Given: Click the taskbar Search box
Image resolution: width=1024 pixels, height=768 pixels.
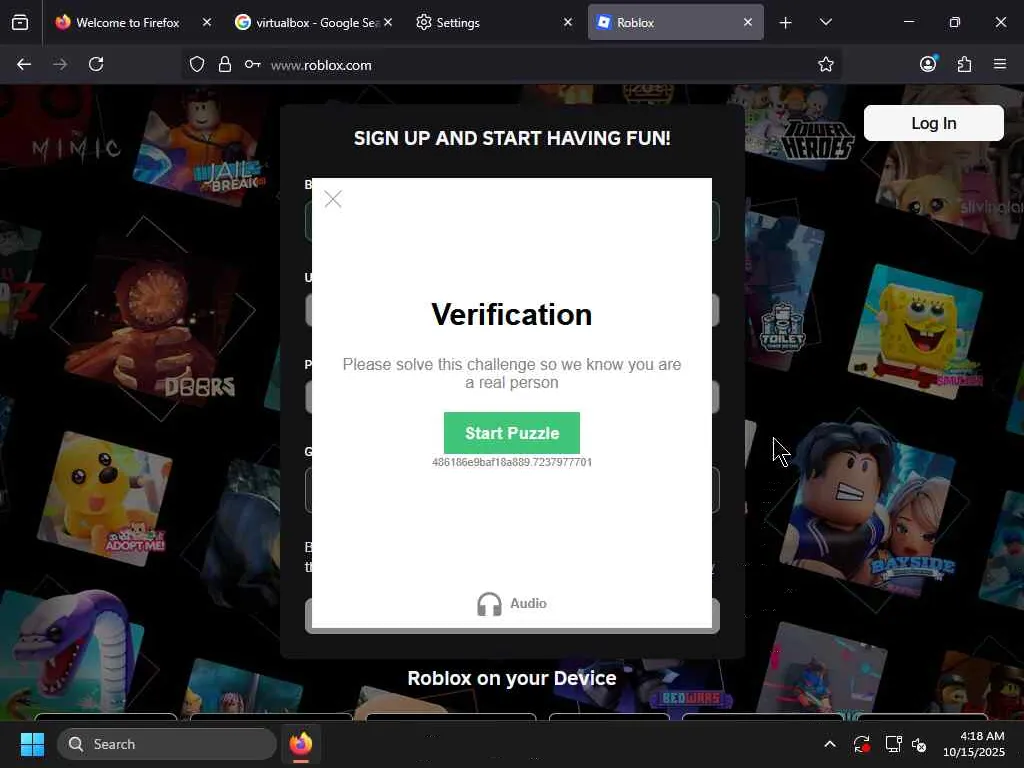Looking at the screenshot, I should (x=167, y=744).
